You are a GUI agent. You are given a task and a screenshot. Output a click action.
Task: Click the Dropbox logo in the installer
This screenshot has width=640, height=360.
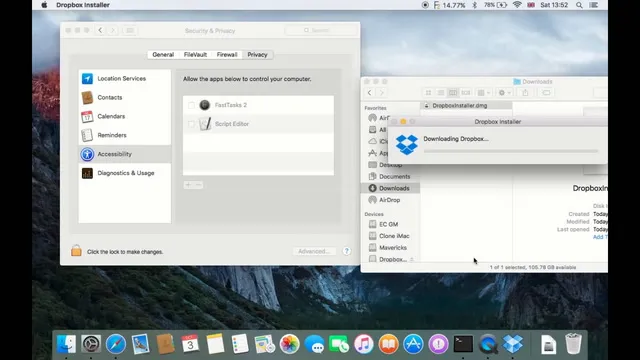407,144
